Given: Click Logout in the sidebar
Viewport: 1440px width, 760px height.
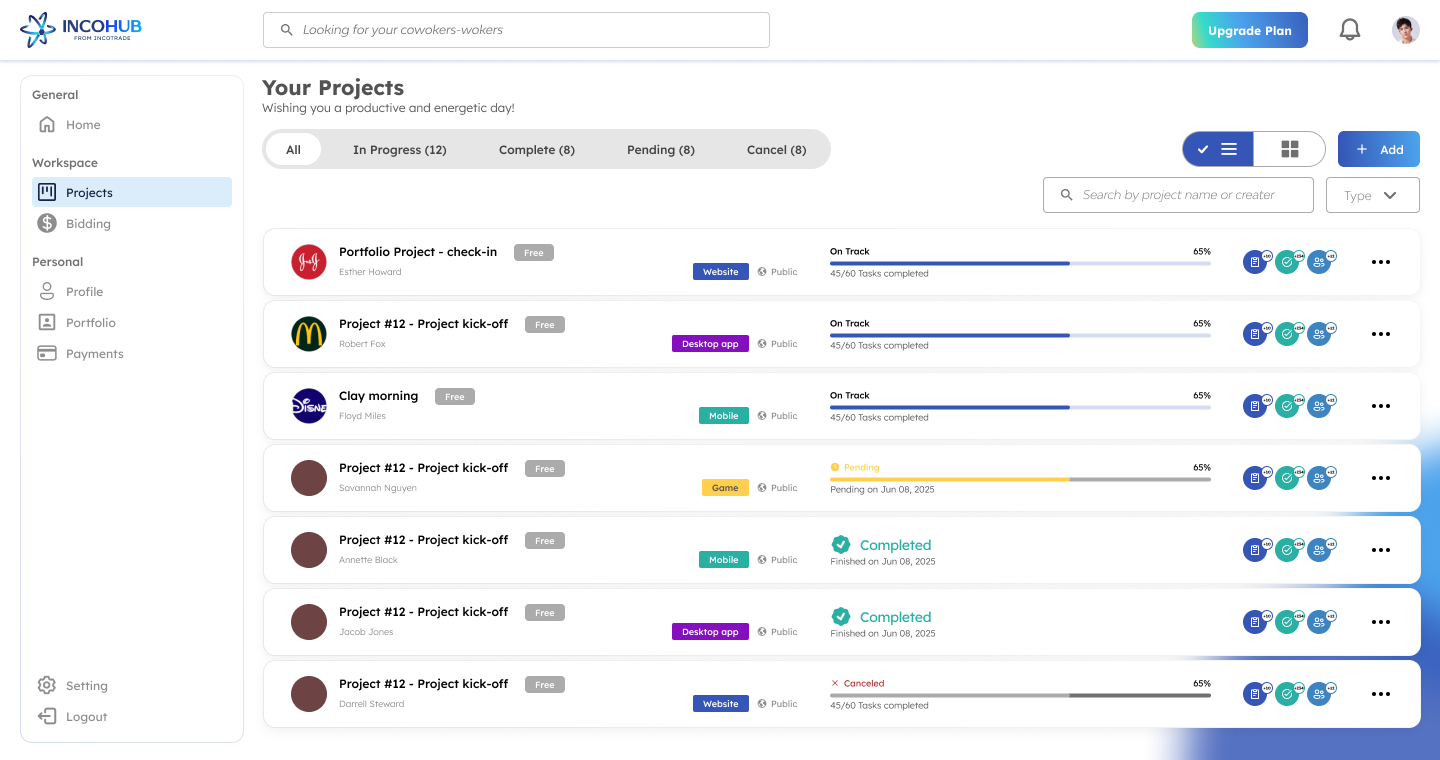Looking at the screenshot, I should coord(132,716).
